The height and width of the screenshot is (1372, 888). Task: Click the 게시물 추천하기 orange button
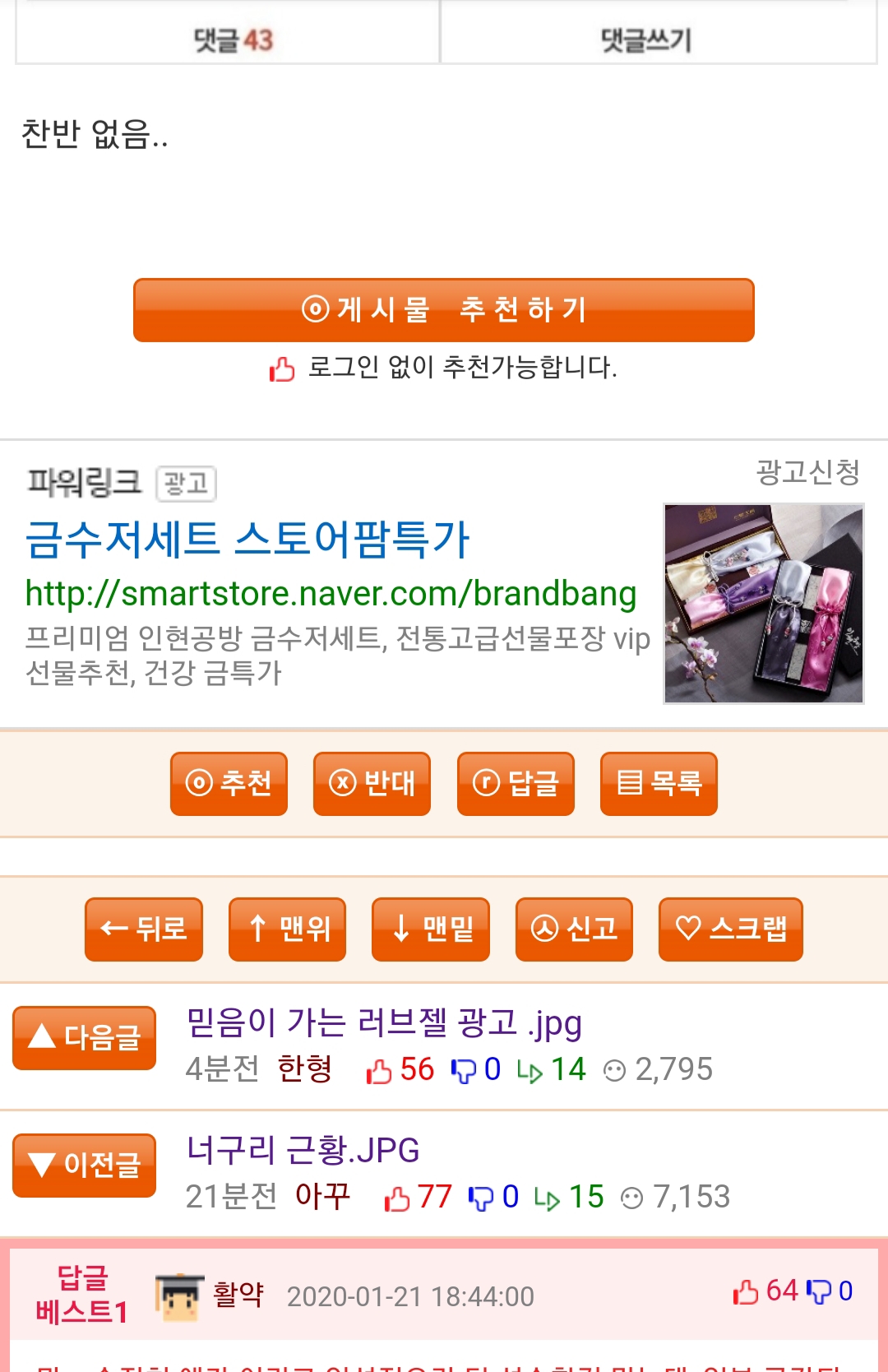coord(444,310)
